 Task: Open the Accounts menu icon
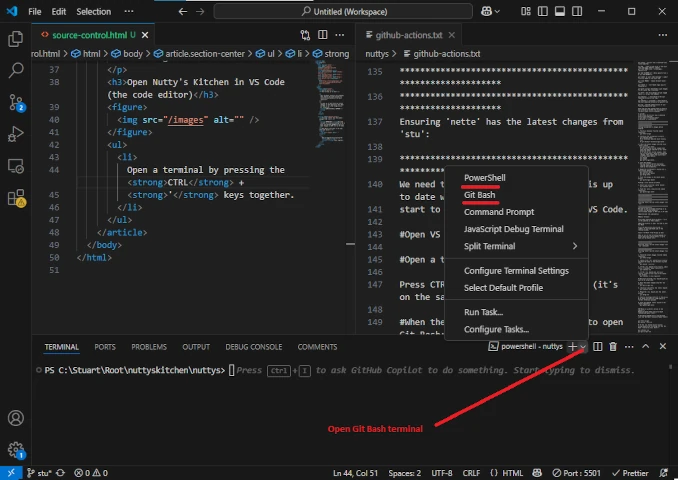tap(16, 418)
